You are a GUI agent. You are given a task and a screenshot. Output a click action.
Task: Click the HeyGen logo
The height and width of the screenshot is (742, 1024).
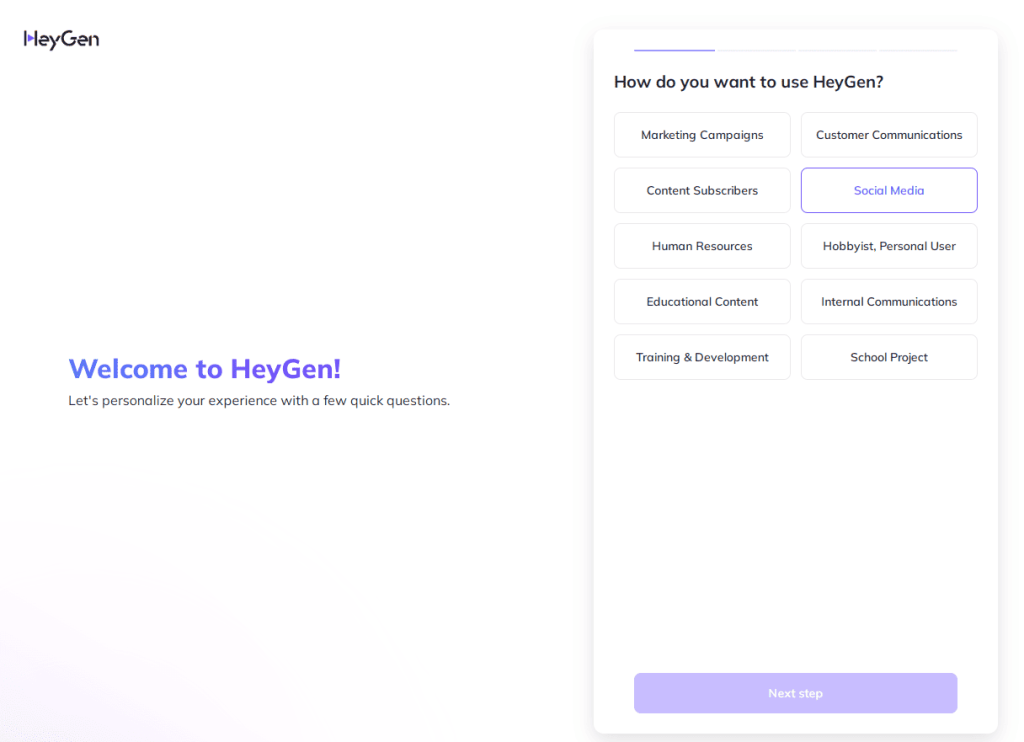(61, 38)
